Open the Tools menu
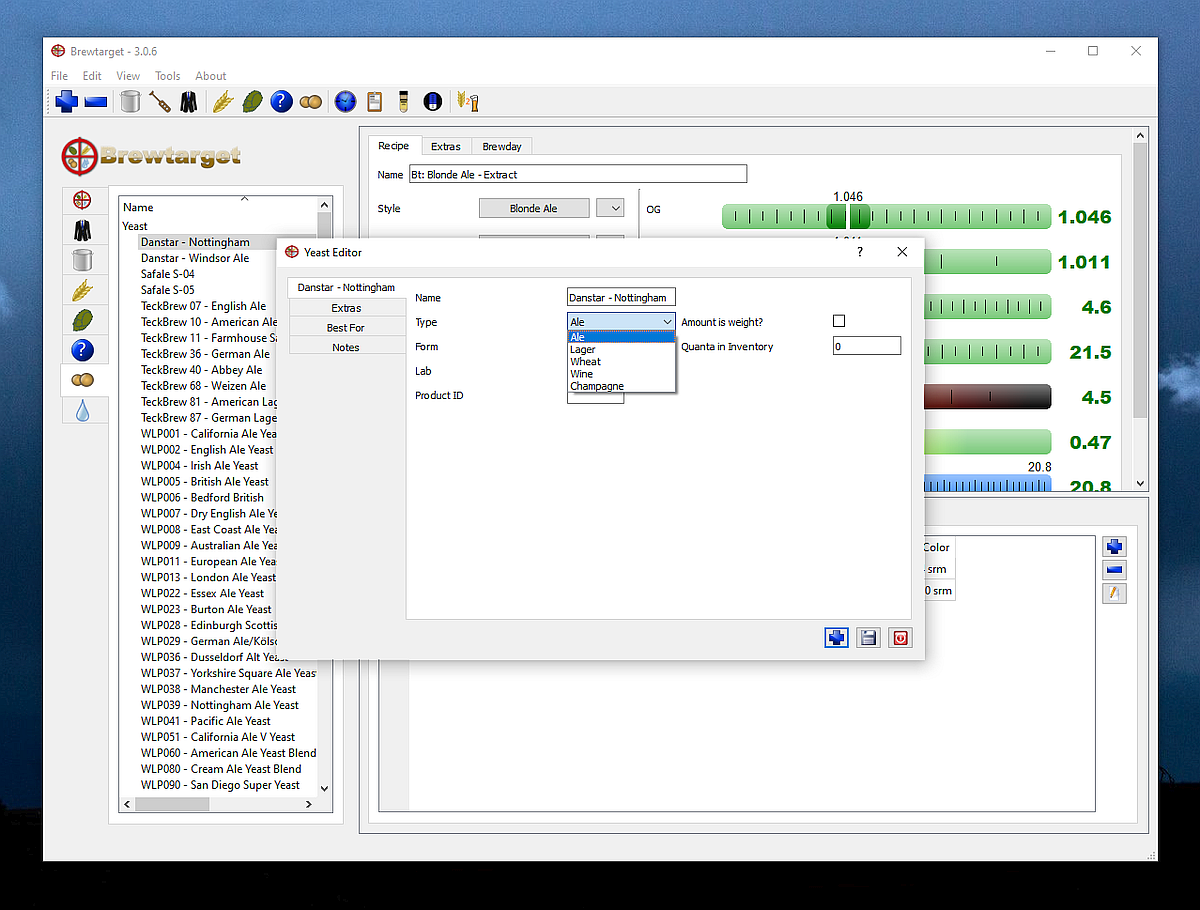This screenshot has width=1200, height=910. pos(168,76)
